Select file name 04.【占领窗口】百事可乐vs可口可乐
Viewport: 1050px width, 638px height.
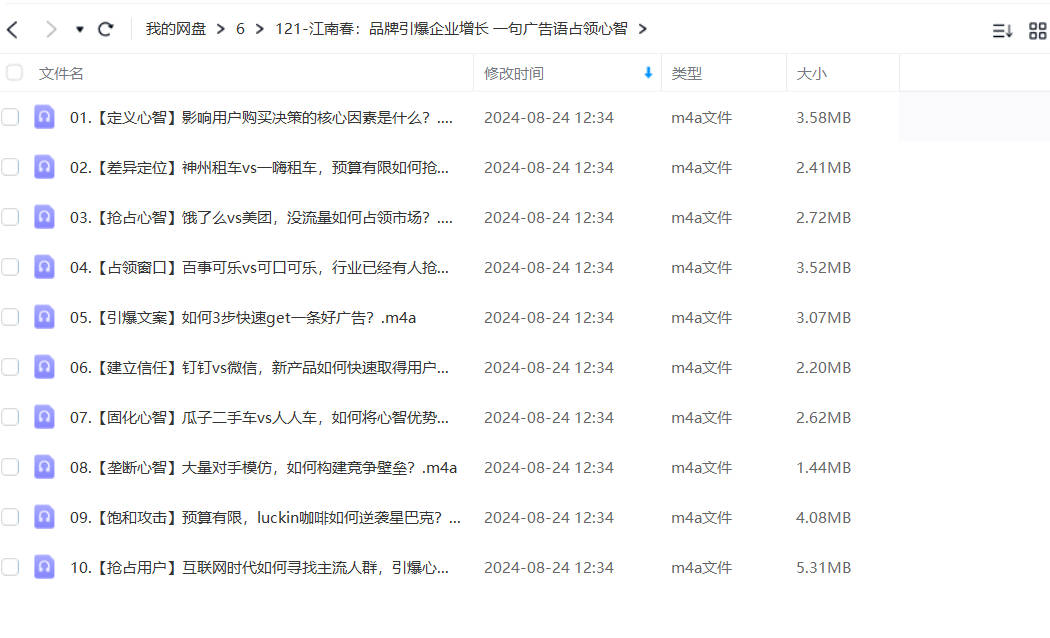[x=259, y=268]
